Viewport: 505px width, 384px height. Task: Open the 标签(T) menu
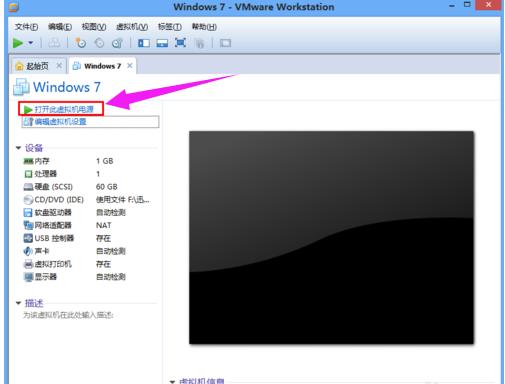170,27
